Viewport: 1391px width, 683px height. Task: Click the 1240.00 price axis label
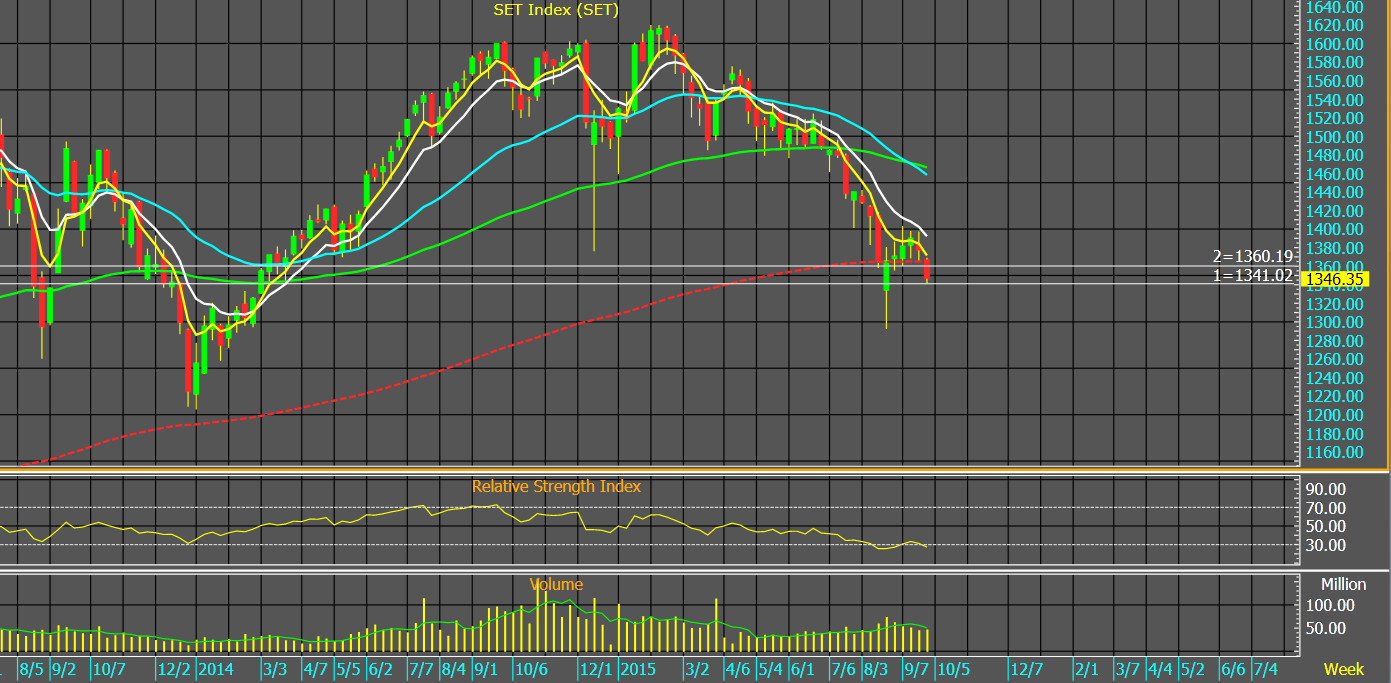[x=1335, y=378]
